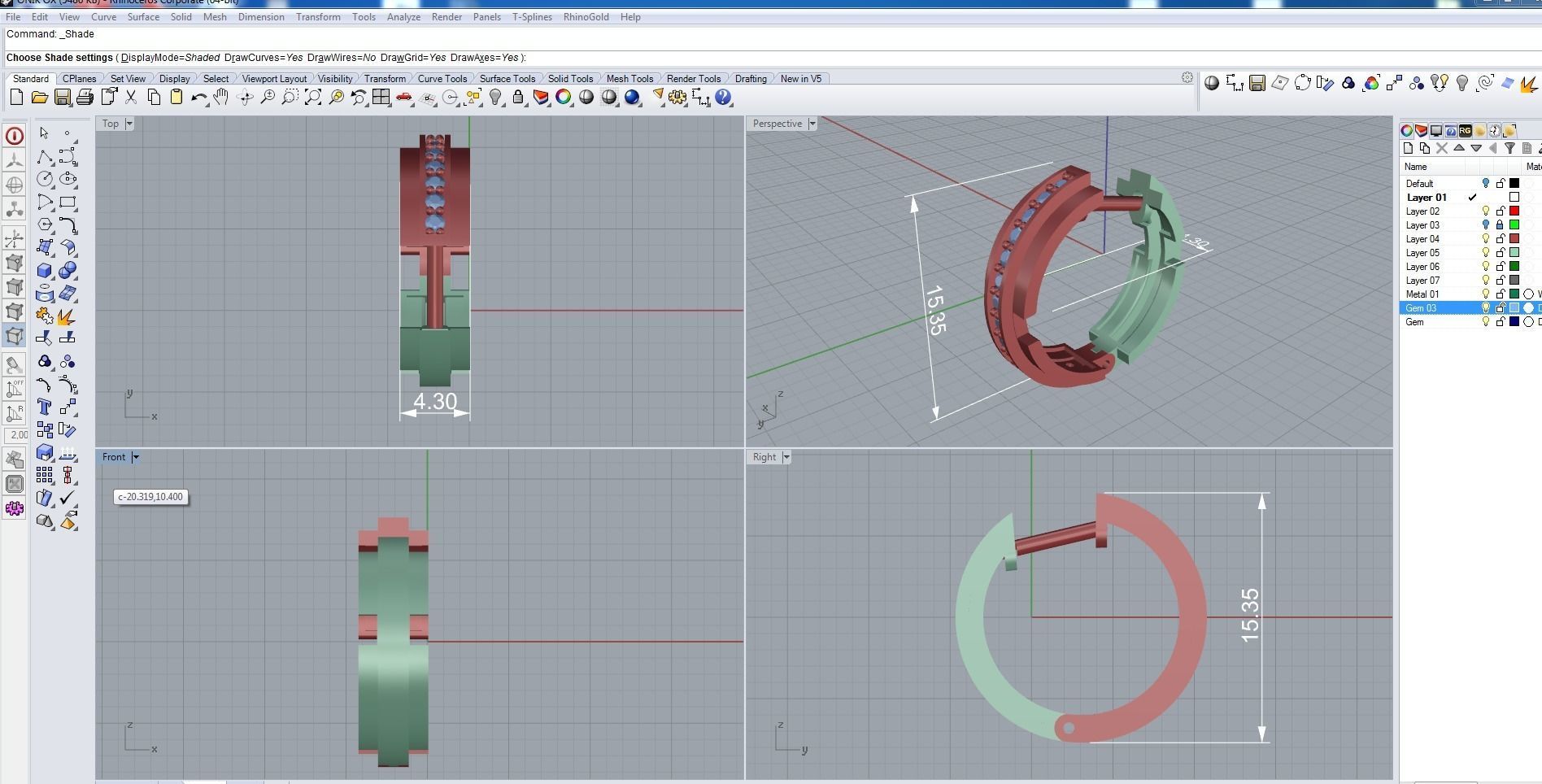This screenshot has height=784, width=1542.
Task: Click the Print icon
Action: coord(85,98)
